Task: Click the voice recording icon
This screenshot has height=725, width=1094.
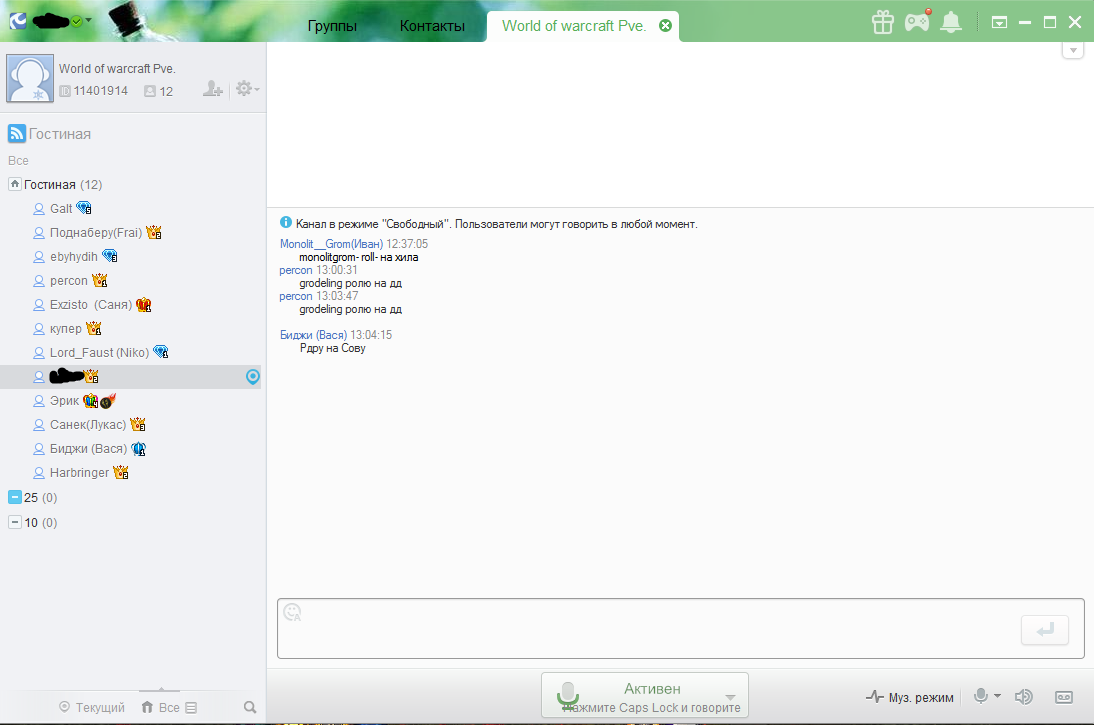Action: (1064, 697)
